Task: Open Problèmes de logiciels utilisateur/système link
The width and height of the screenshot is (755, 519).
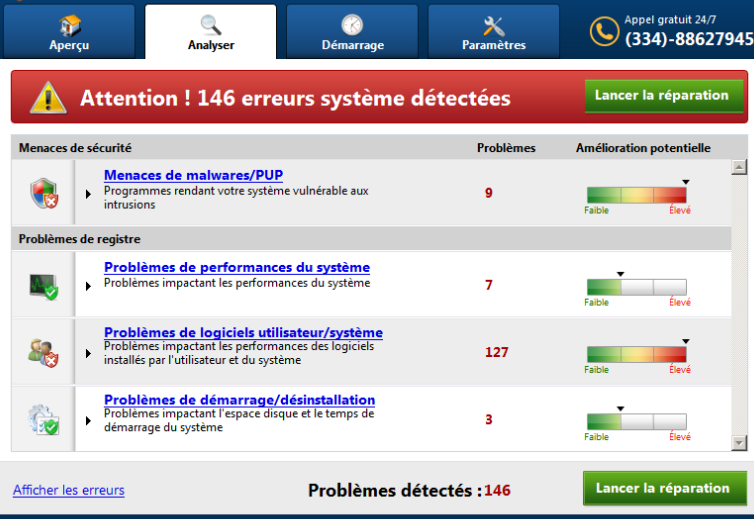Action: (243, 333)
